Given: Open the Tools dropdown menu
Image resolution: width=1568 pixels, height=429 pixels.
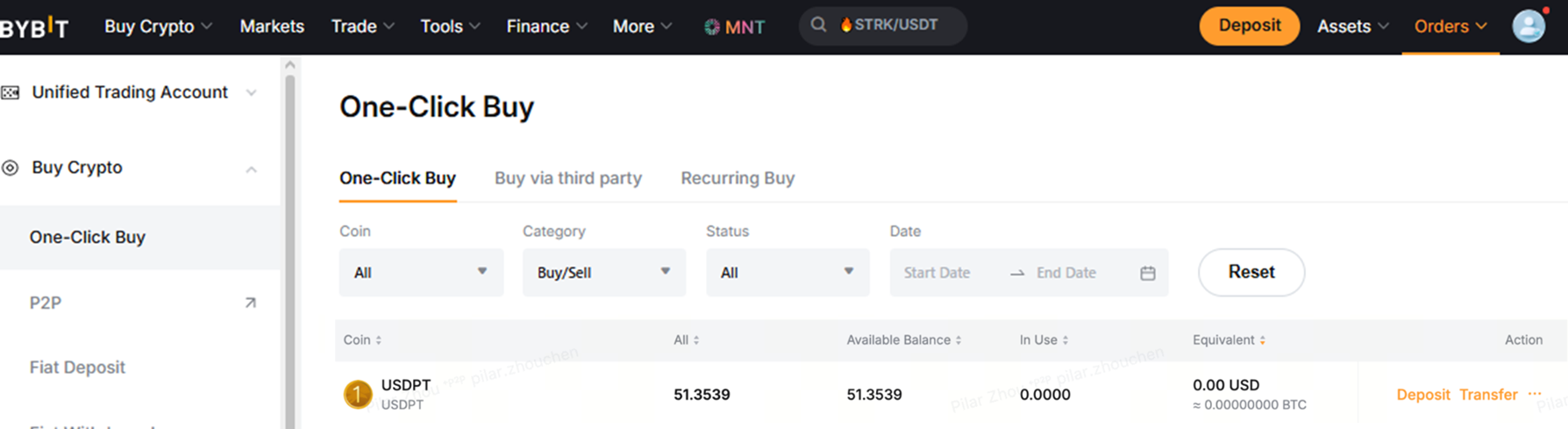Looking at the screenshot, I should (450, 26).
